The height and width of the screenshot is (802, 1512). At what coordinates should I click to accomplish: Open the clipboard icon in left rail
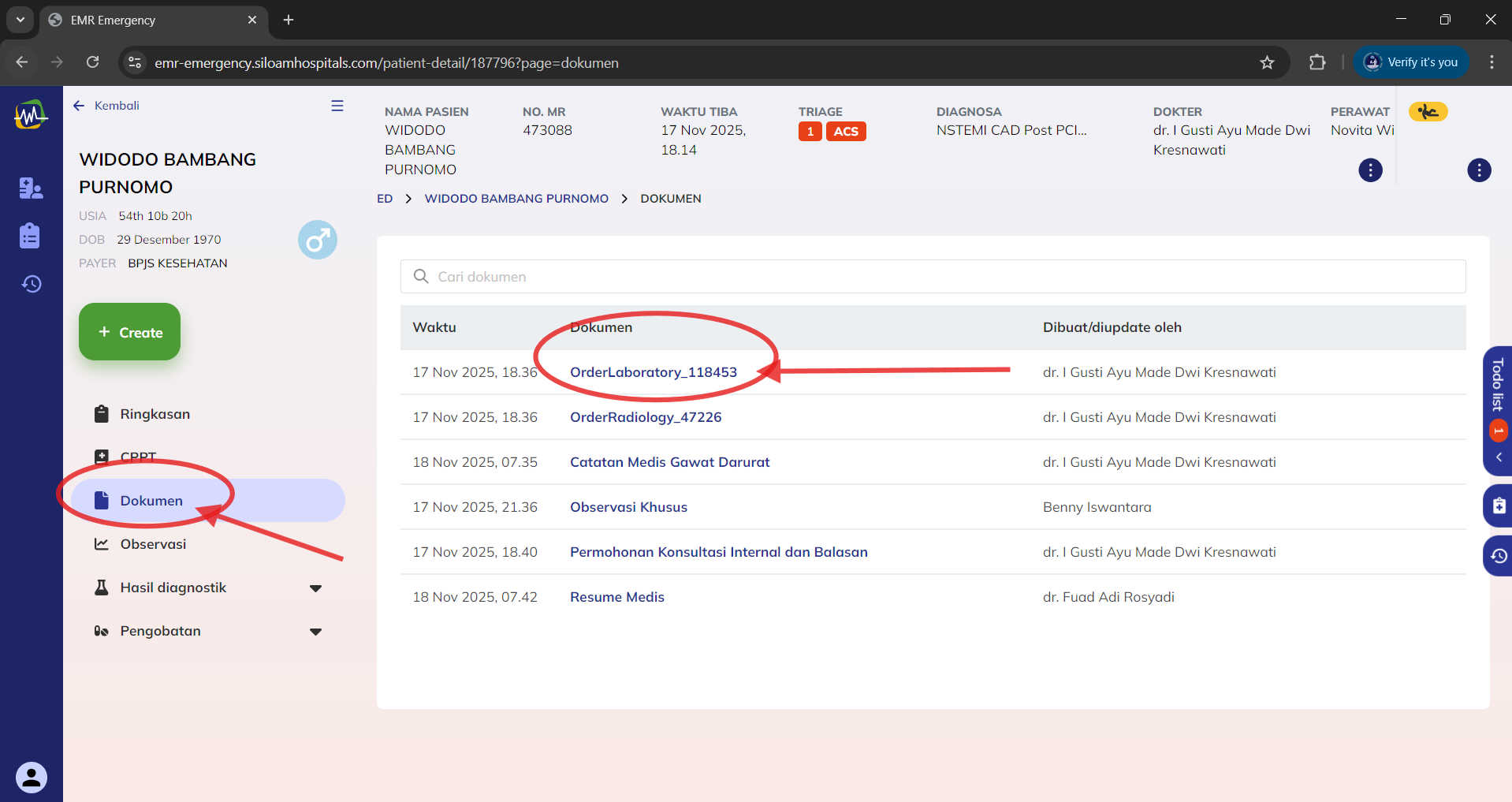click(x=30, y=236)
